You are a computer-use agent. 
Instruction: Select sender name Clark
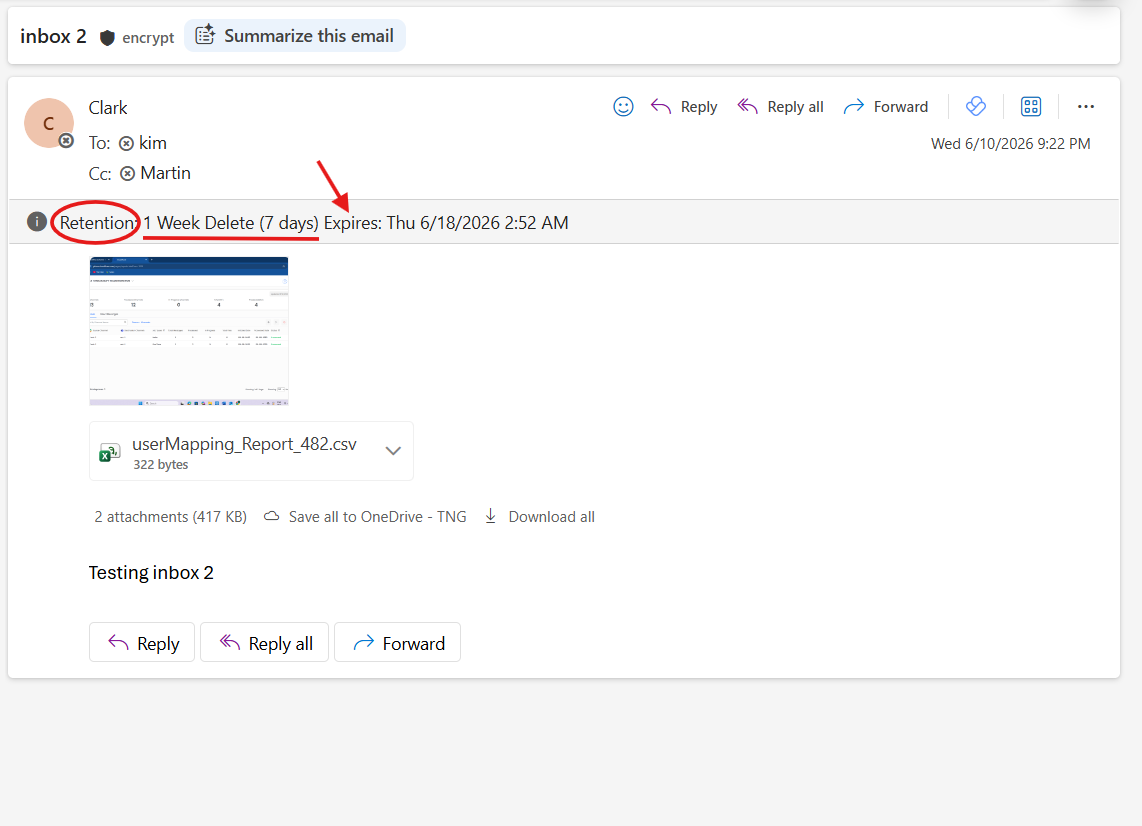108,108
